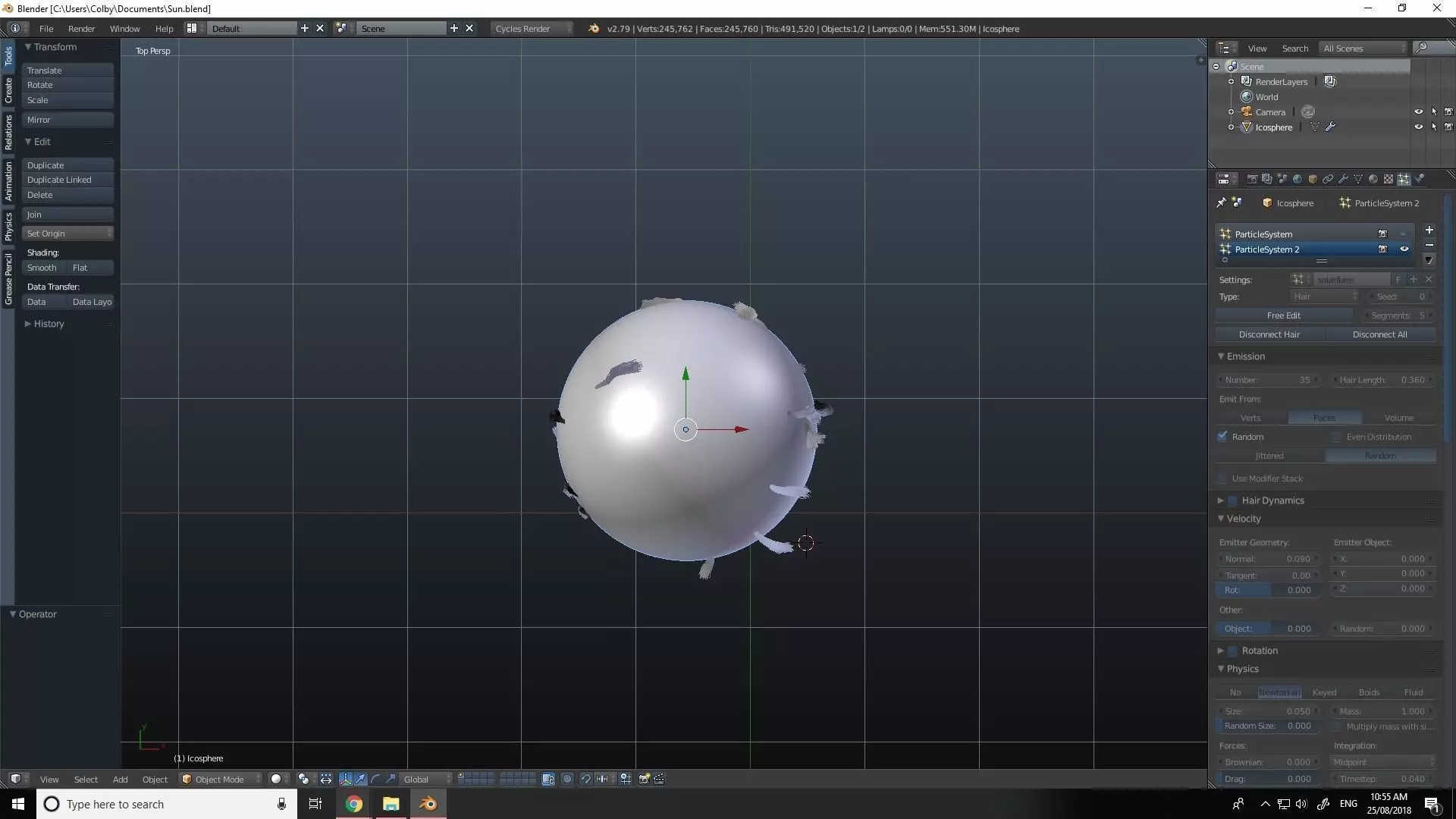Viewport: 1456px width, 819px height.
Task: Open Google Chrome from the taskbar
Action: pos(353,804)
